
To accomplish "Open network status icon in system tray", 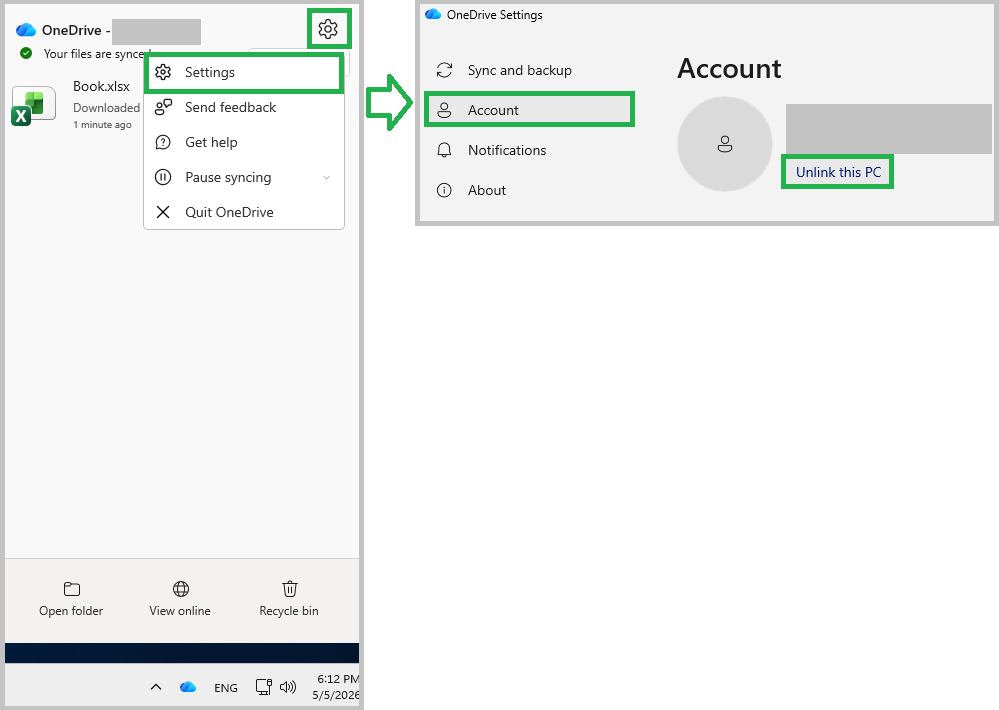I will point(264,687).
